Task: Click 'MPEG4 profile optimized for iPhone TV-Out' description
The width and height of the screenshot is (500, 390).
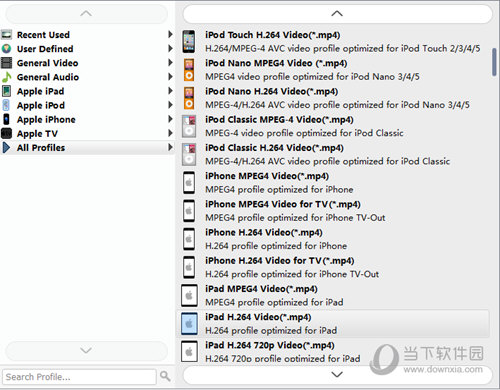Action: (295, 218)
